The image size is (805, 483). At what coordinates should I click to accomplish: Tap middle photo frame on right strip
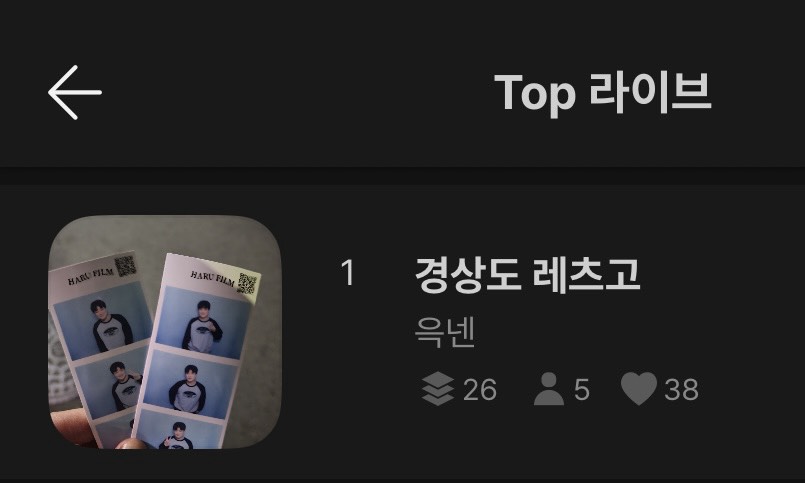[191, 384]
